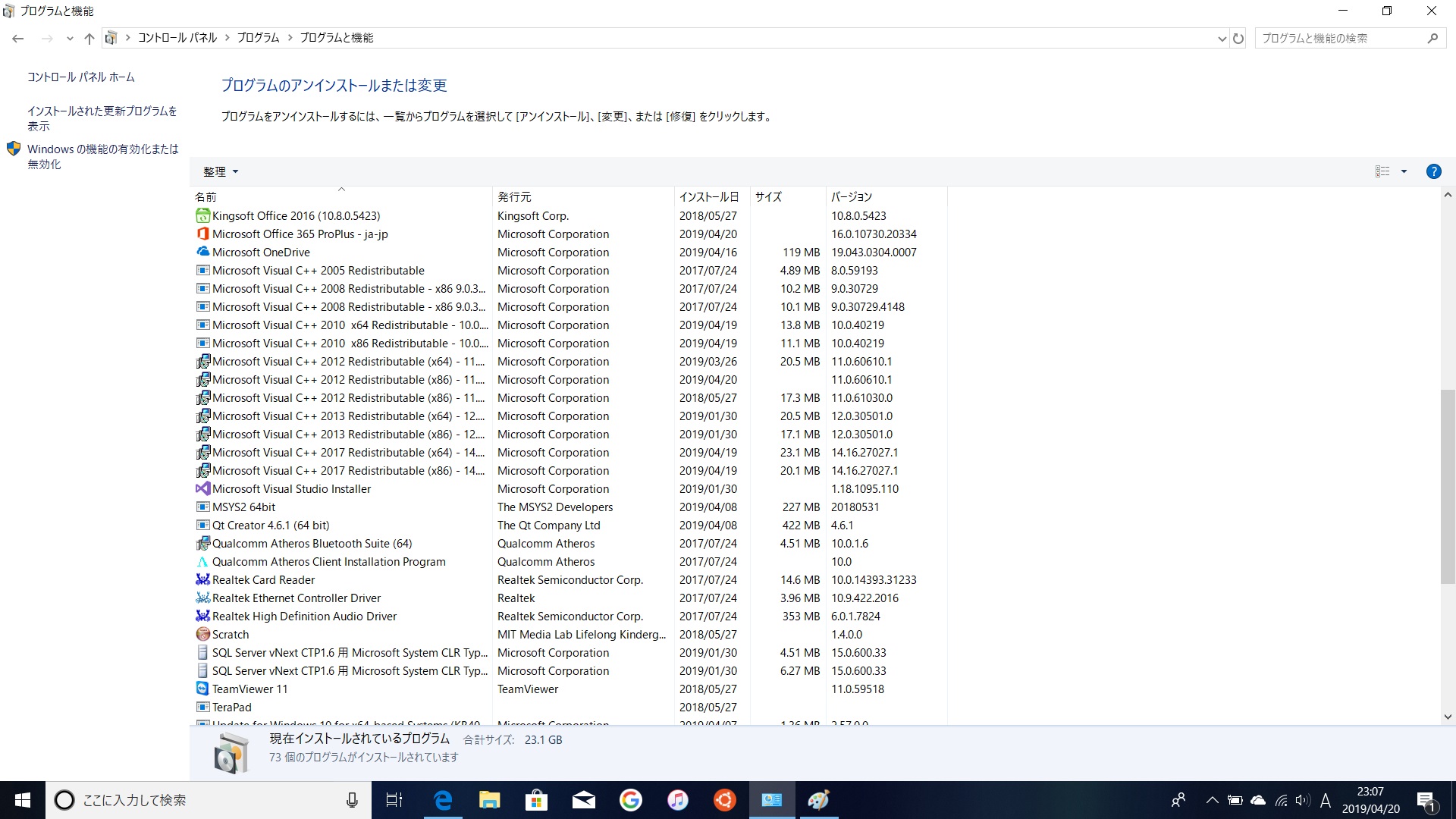Viewport: 1456px width, 819px height.
Task: Expand the recent locations chevron
Action: (x=70, y=38)
